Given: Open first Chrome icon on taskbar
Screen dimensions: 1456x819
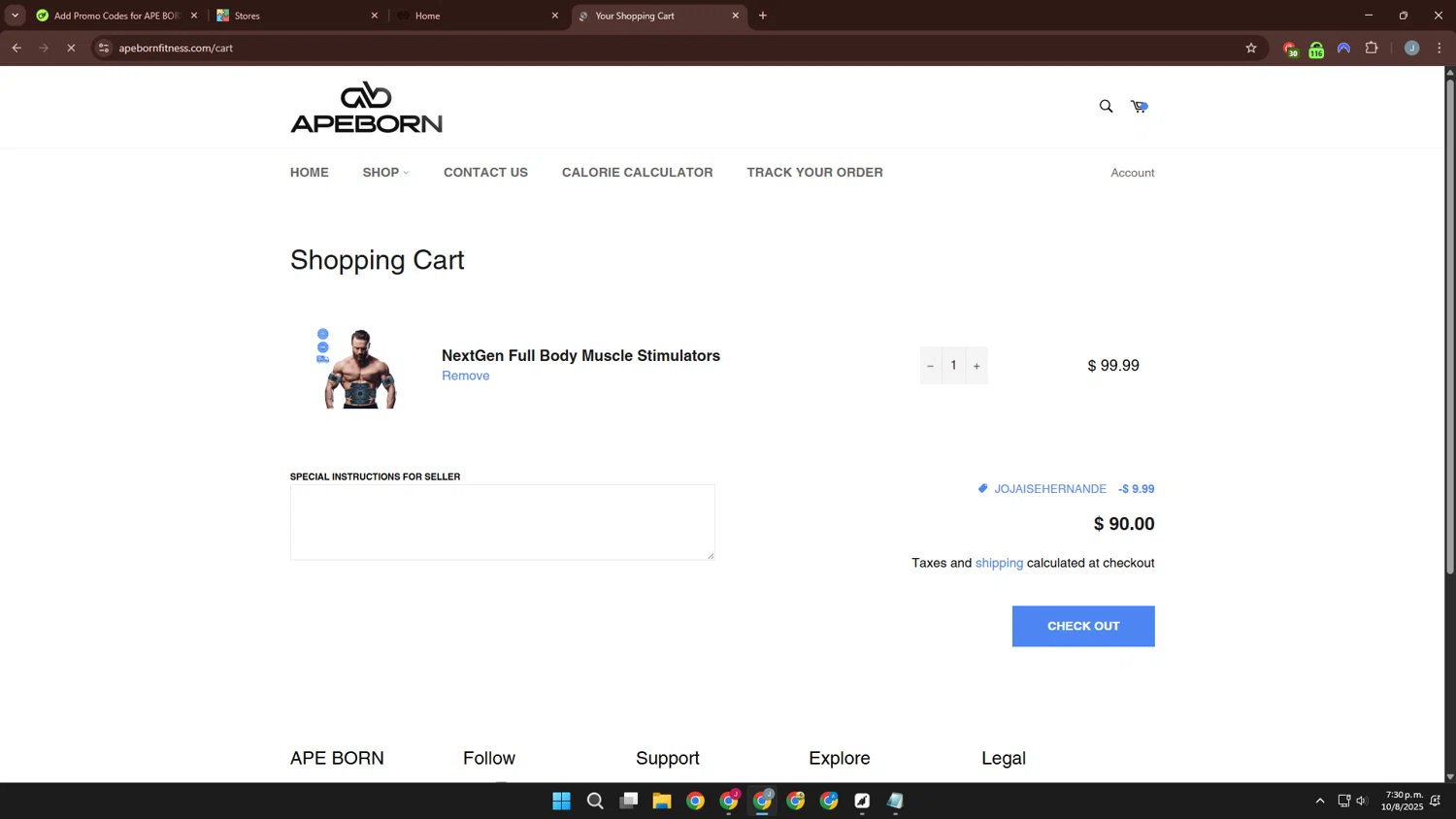Looking at the screenshot, I should tap(695, 801).
